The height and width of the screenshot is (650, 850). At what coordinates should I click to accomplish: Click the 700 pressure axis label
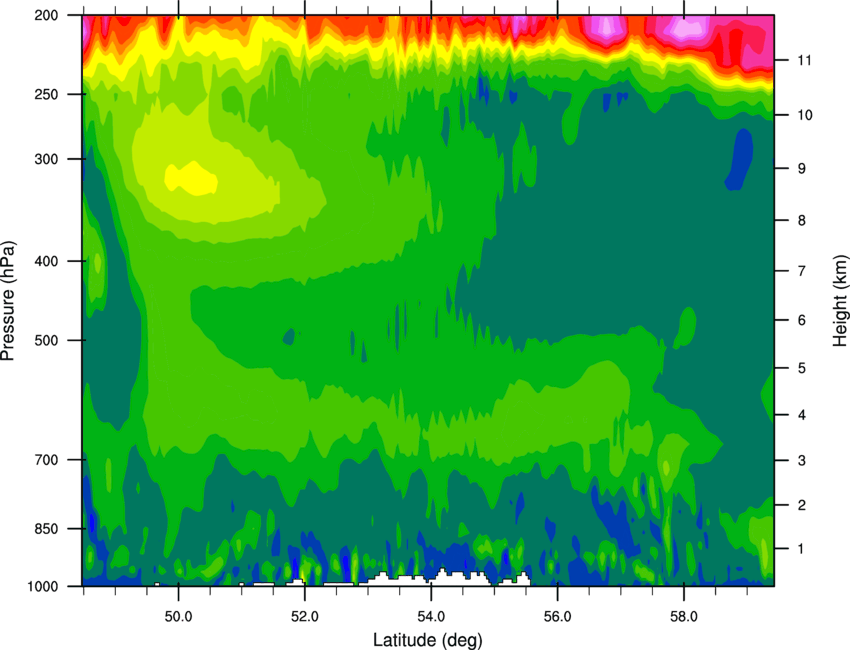click(x=46, y=460)
